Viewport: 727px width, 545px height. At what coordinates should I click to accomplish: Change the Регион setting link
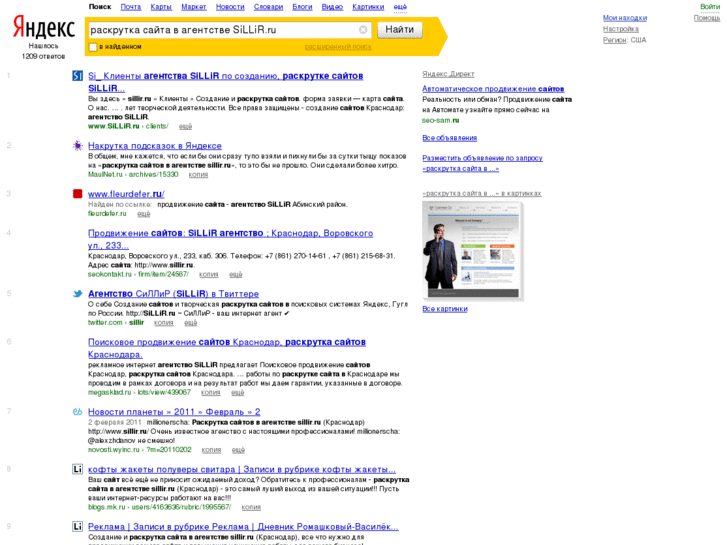click(x=615, y=40)
